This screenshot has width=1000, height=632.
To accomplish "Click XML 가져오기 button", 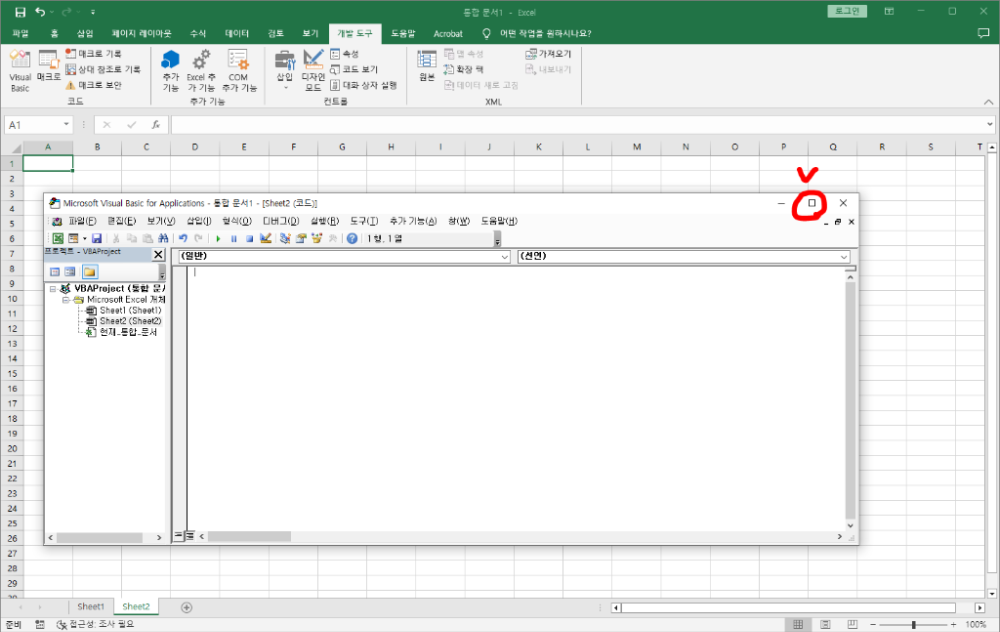I will [548, 54].
